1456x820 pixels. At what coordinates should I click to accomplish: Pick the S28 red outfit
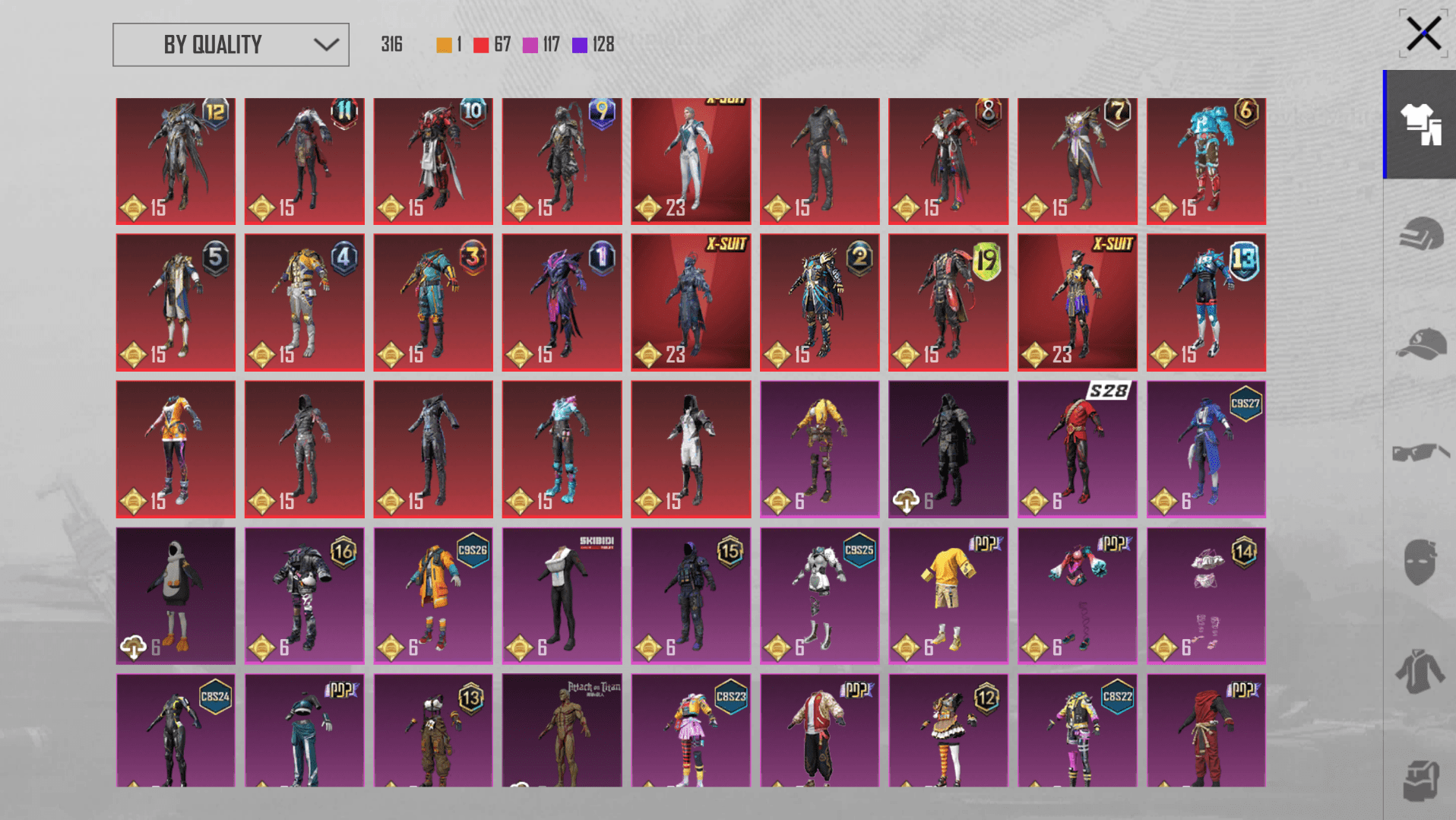pyautogui.click(x=1077, y=448)
